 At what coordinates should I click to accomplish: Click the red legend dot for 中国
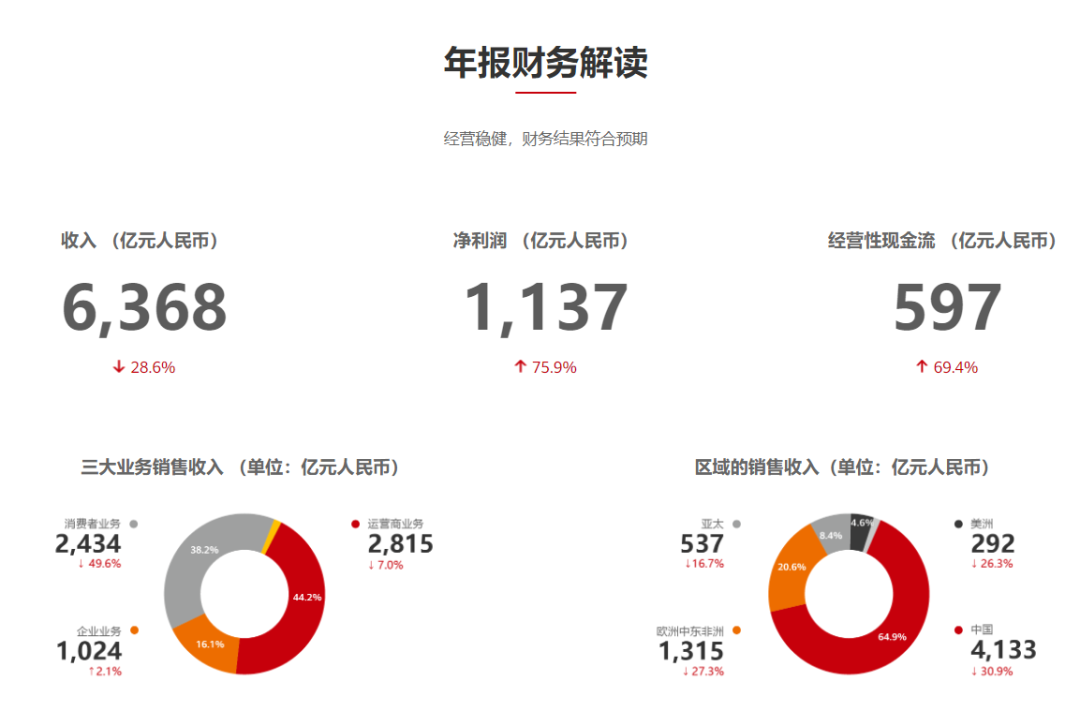point(958,630)
